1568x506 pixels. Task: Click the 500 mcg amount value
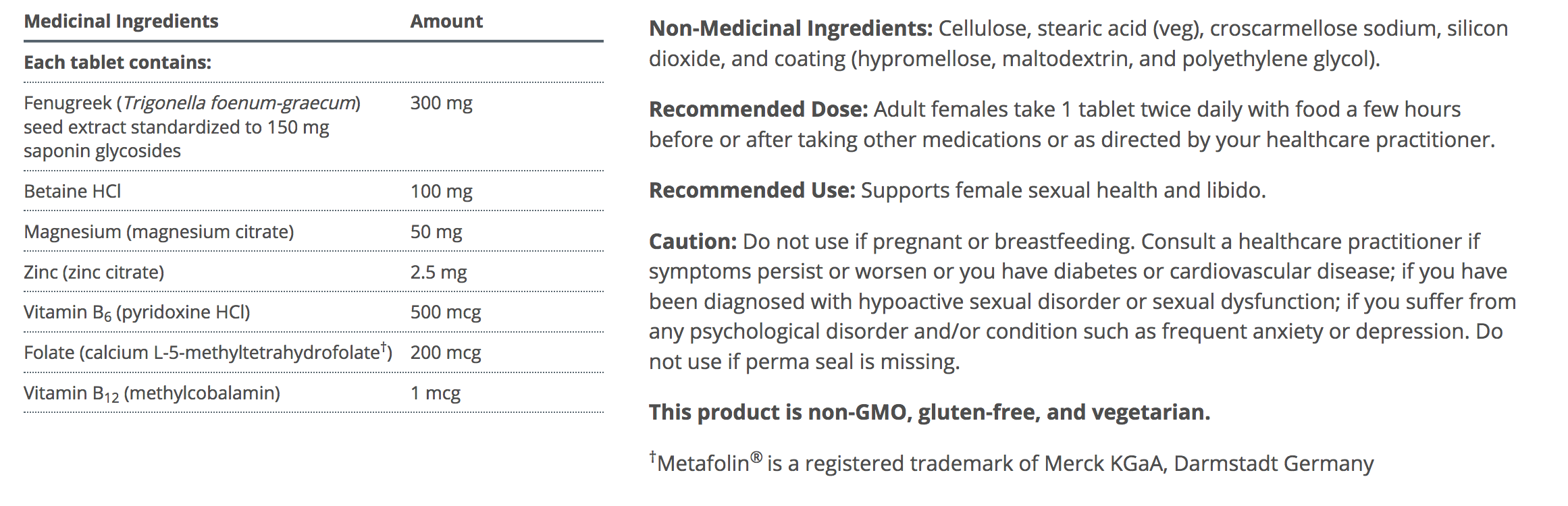[446, 312]
